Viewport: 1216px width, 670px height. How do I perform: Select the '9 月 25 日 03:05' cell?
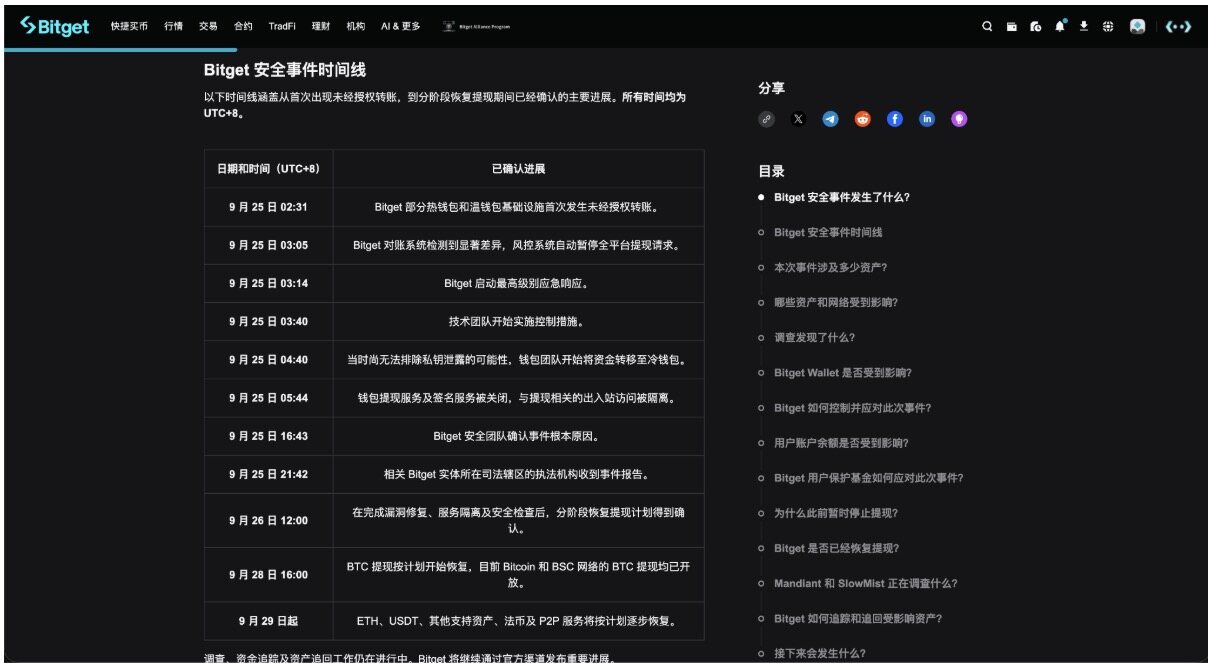tap(268, 245)
